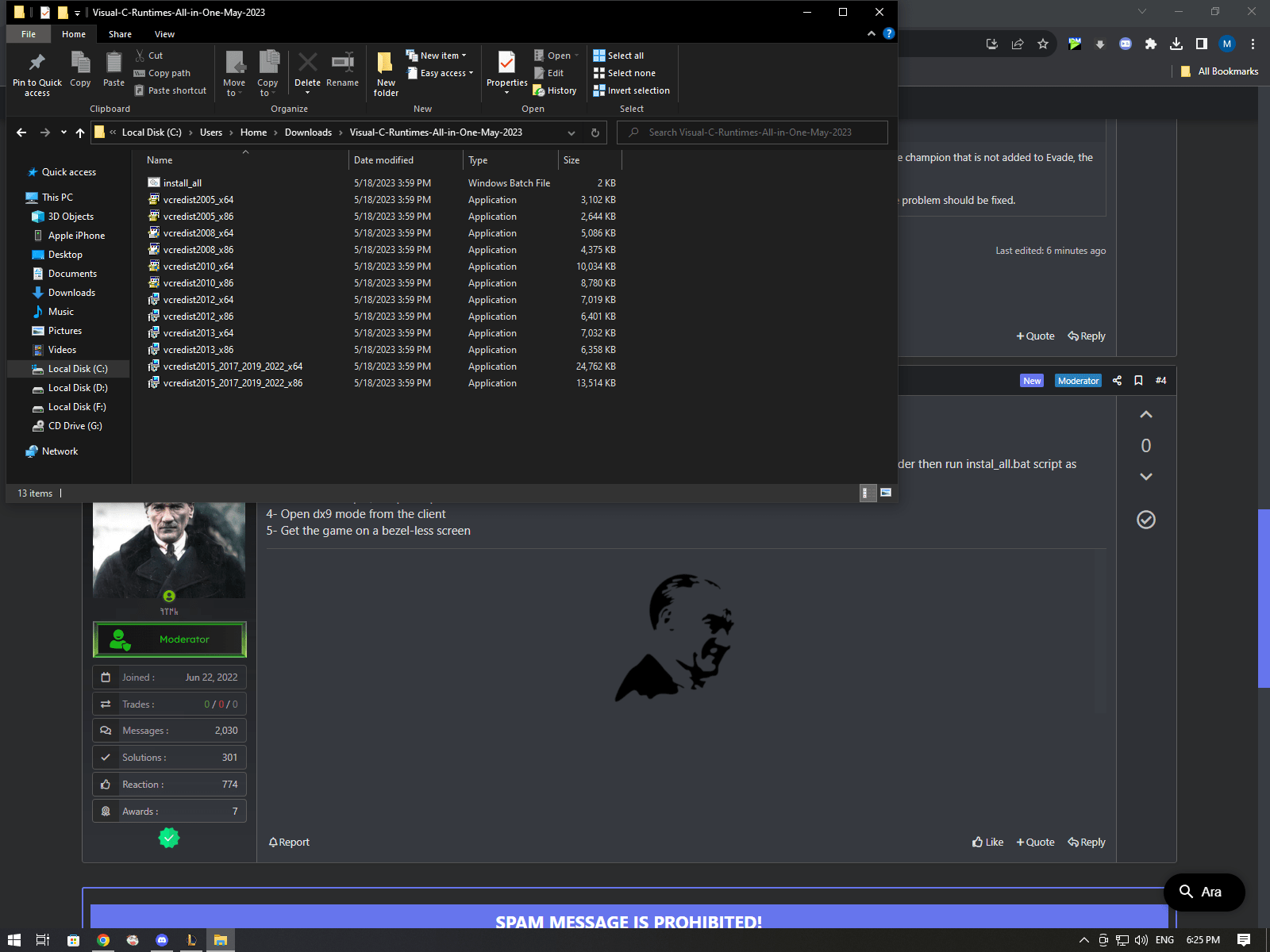Collapse the Explorer ribbon chevron
Image resolution: width=1270 pixels, height=952 pixels.
[872, 33]
